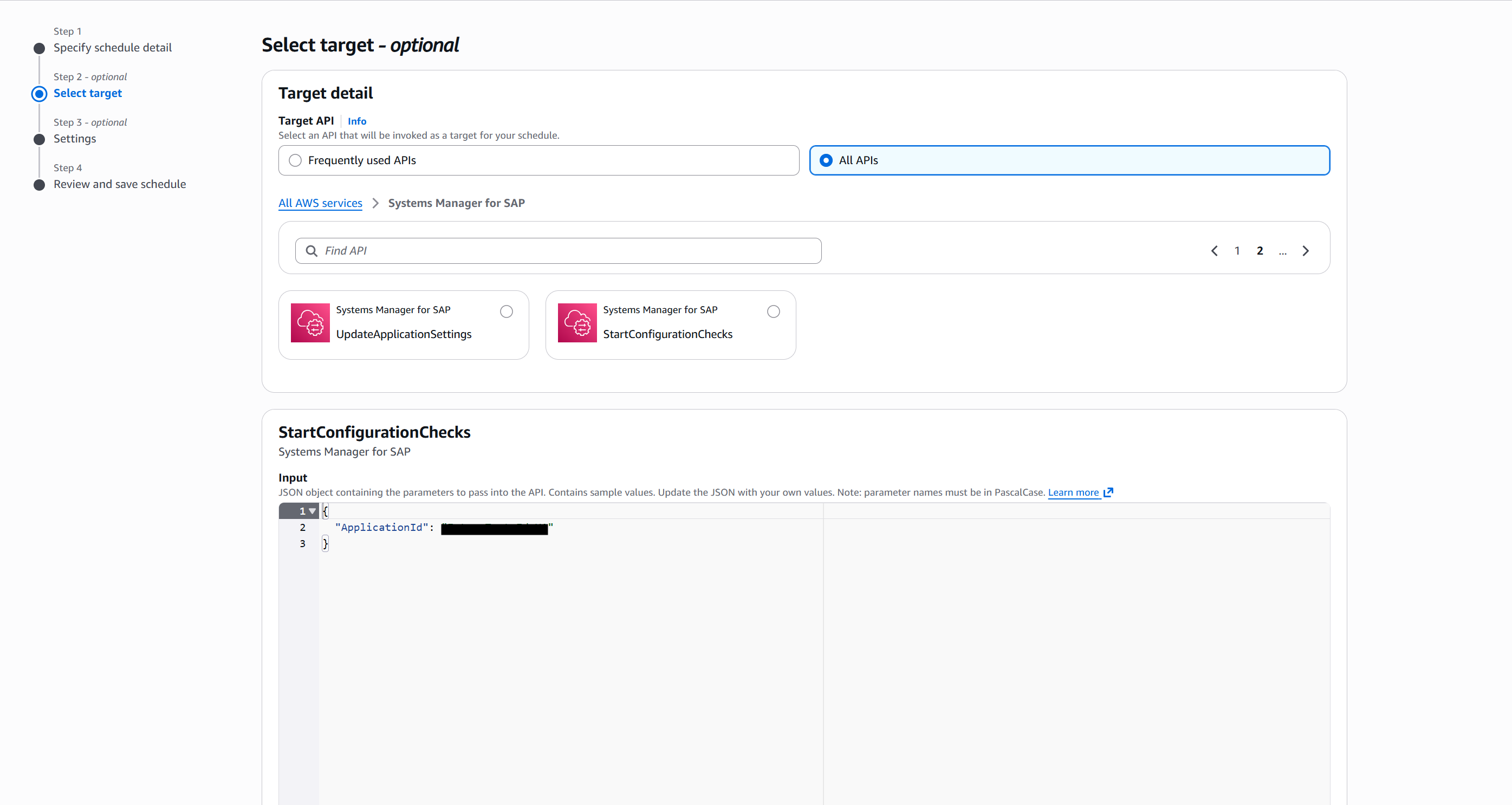Click UpdateApplicationSettings service icon
The image size is (1512, 805).
pyautogui.click(x=310, y=323)
